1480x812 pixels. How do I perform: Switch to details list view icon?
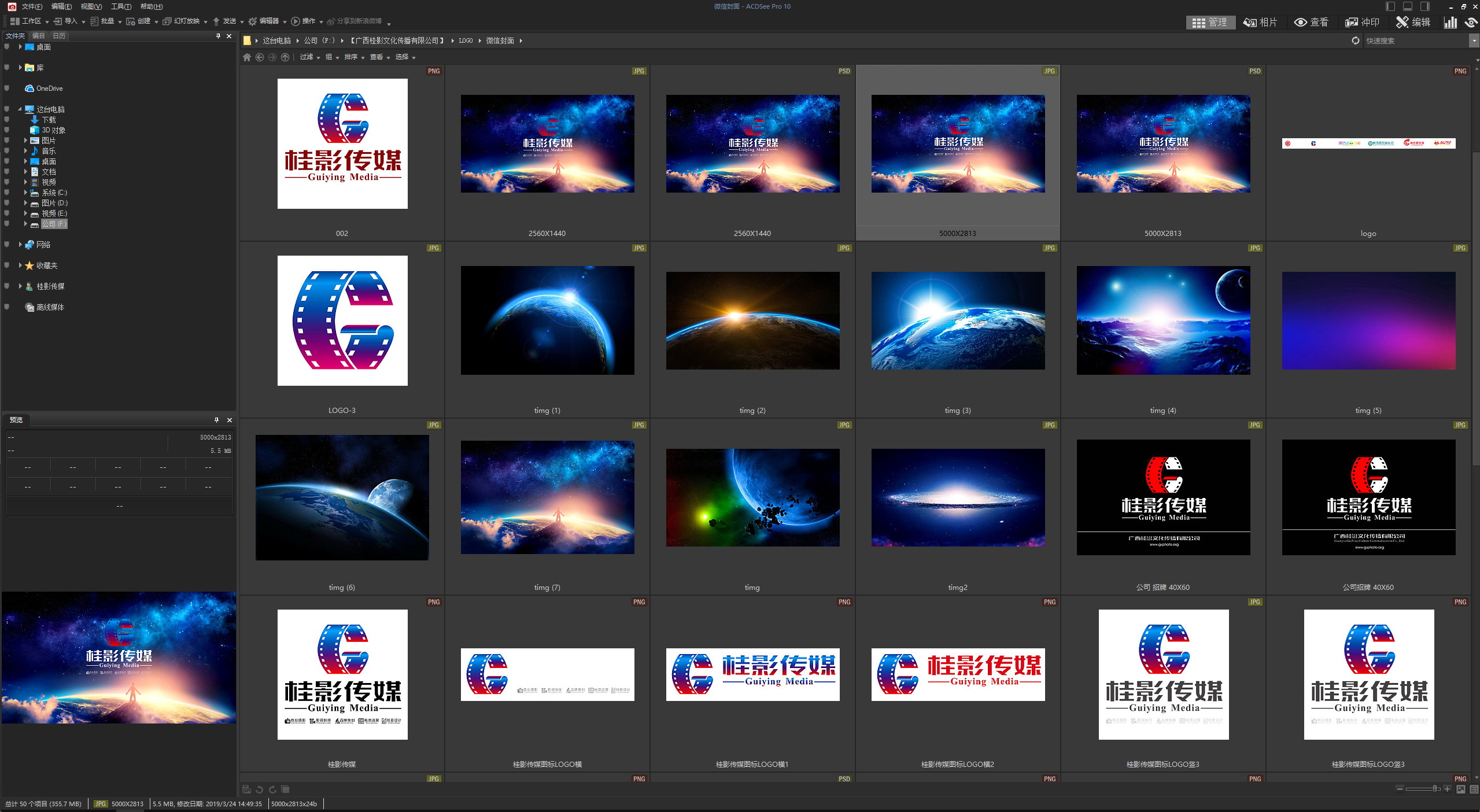pos(1474,789)
